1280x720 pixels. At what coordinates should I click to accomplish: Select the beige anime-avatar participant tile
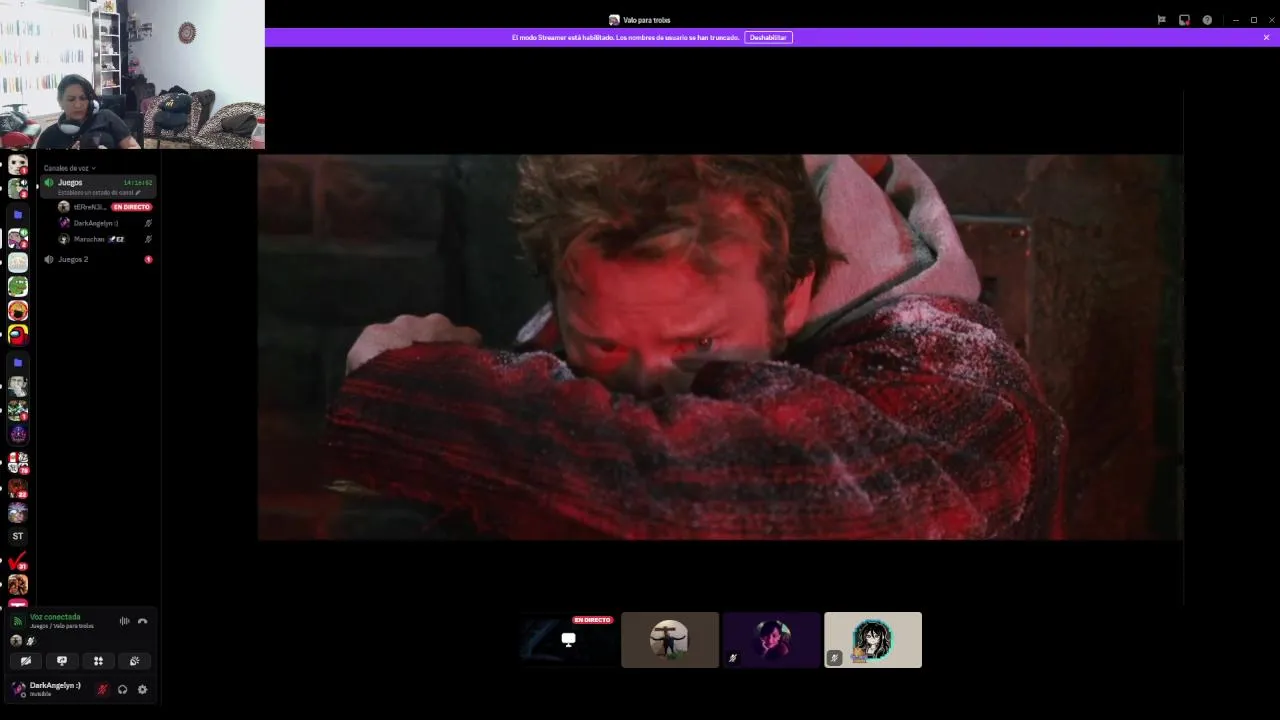point(873,640)
